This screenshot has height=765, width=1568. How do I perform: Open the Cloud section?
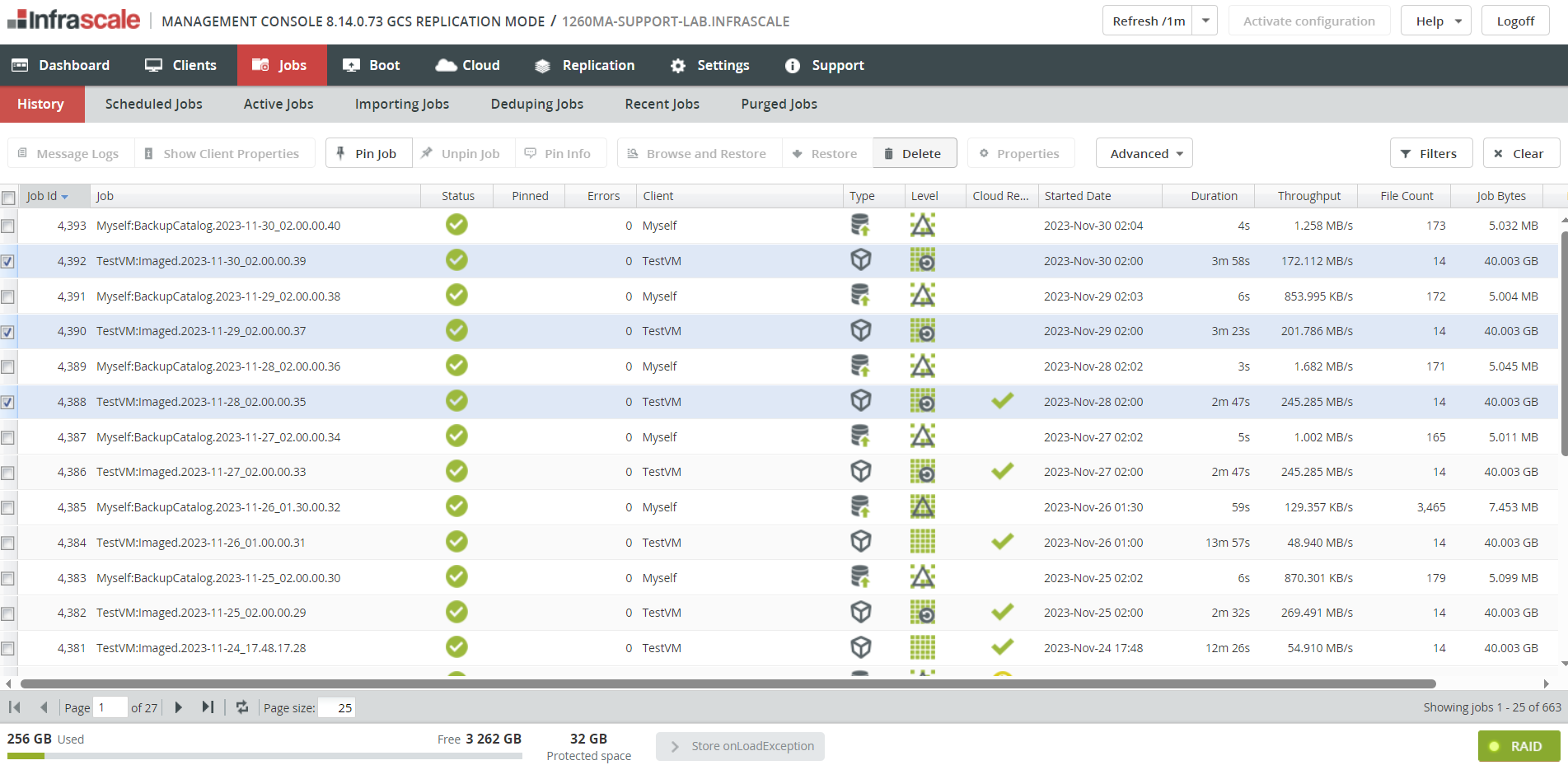pos(467,65)
